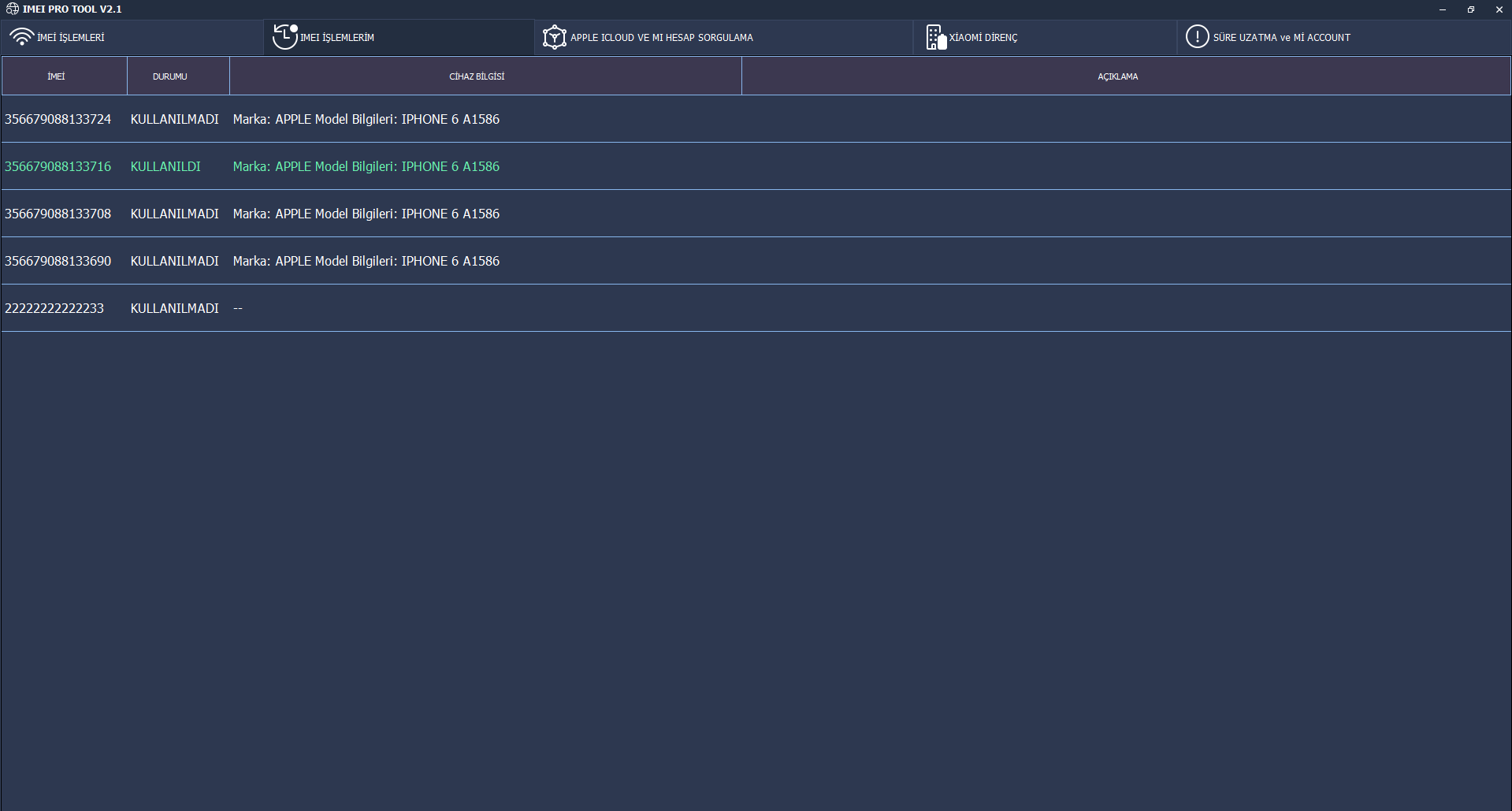Go to the XİAOMİ DİRENÇ tab
The image size is (1512, 811).
(x=1046, y=37)
